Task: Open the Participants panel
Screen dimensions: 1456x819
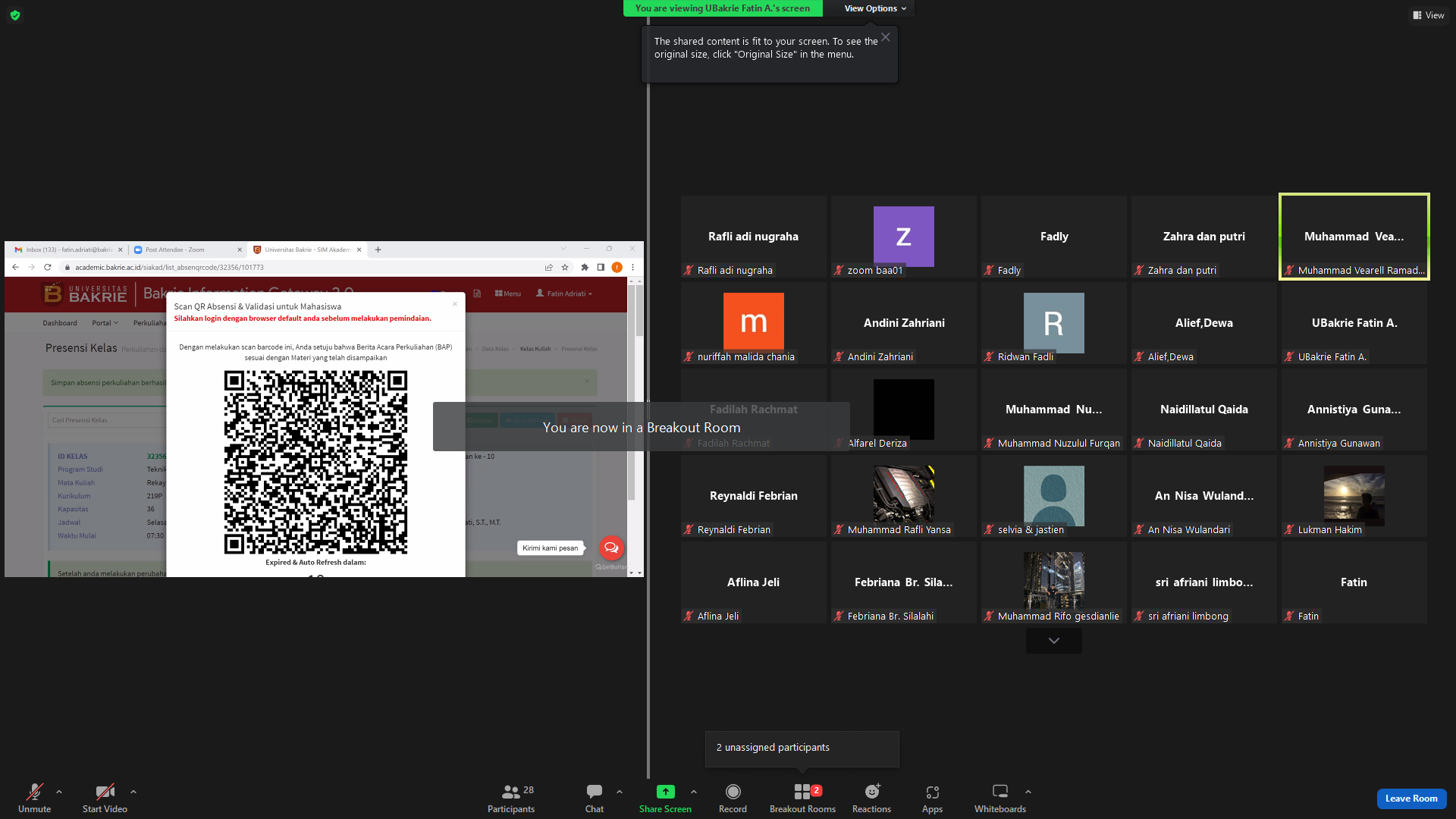Action: click(511, 798)
